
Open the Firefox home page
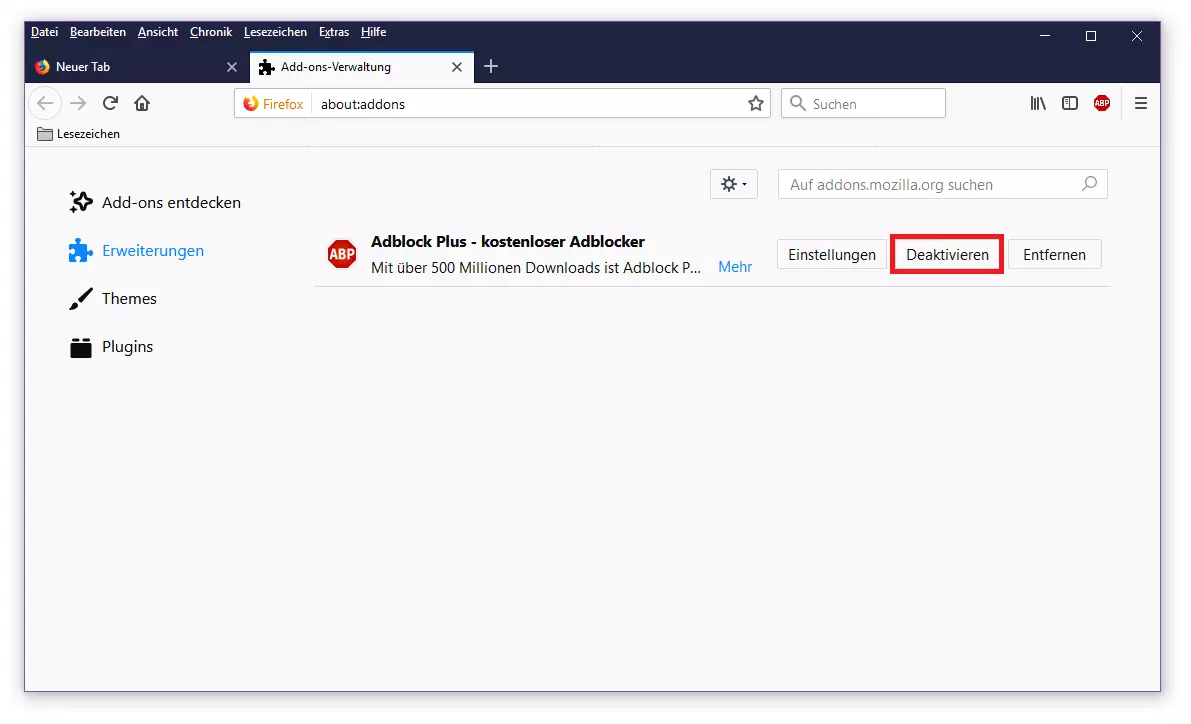pyautogui.click(x=142, y=103)
